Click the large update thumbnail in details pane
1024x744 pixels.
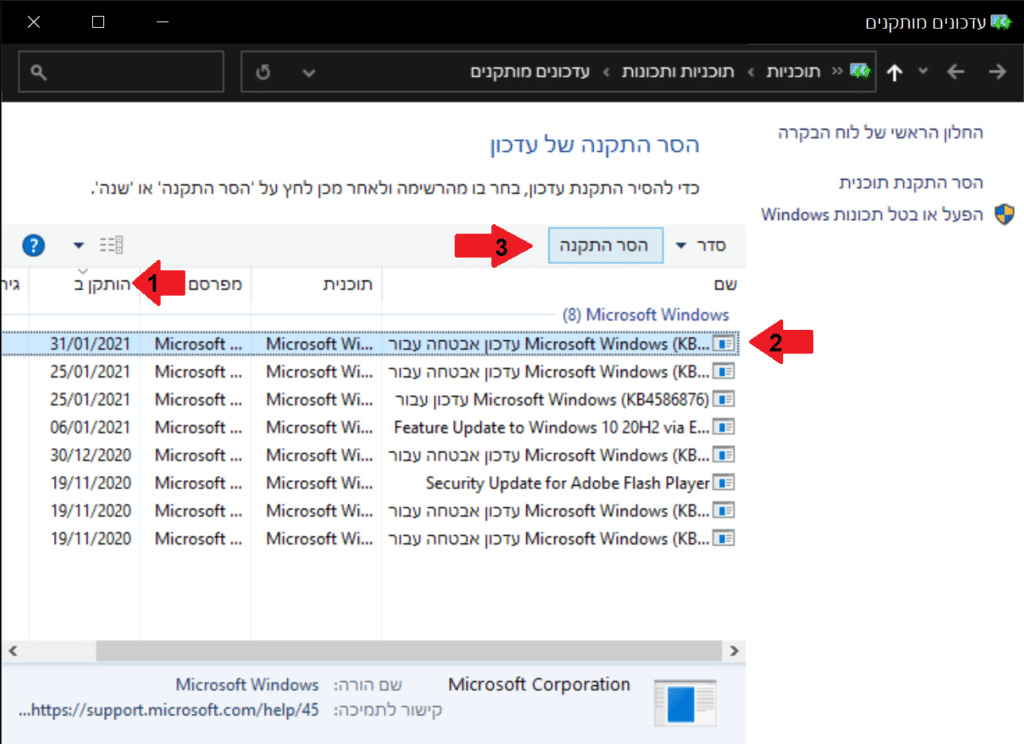click(685, 704)
